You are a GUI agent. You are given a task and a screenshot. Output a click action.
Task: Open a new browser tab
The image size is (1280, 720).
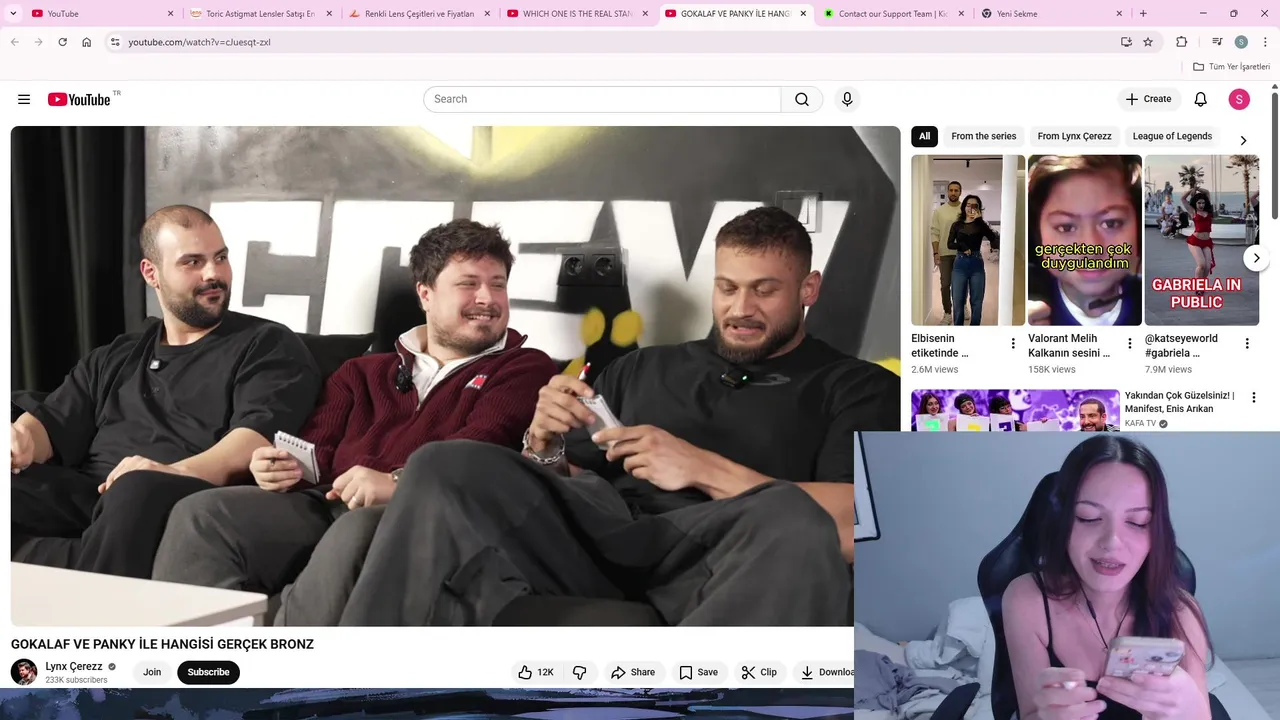pyautogui.click(x=1143, y=14)
